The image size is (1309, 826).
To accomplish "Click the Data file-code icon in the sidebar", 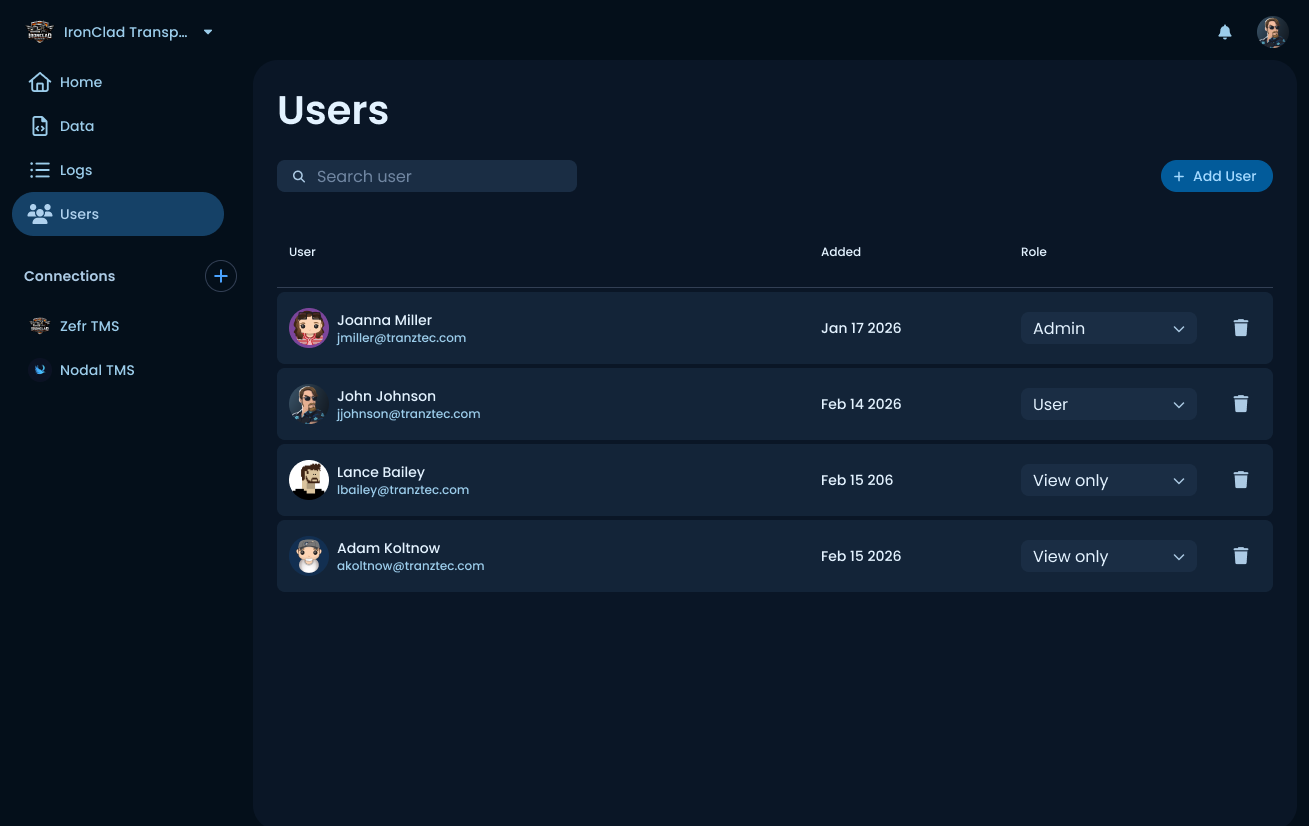I will pos(40,126).
